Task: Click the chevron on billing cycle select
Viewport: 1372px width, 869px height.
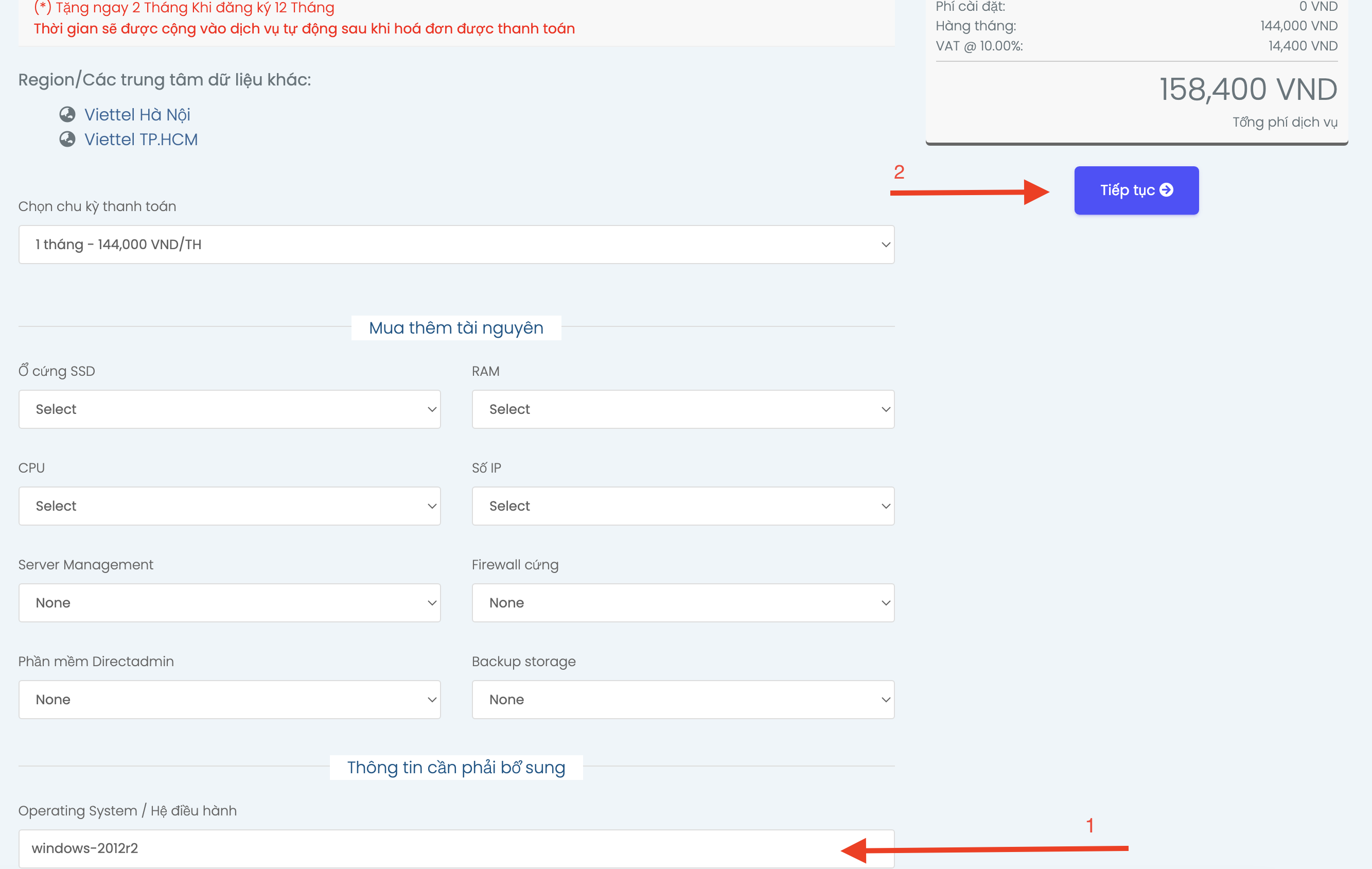Action: coord(885,245)
